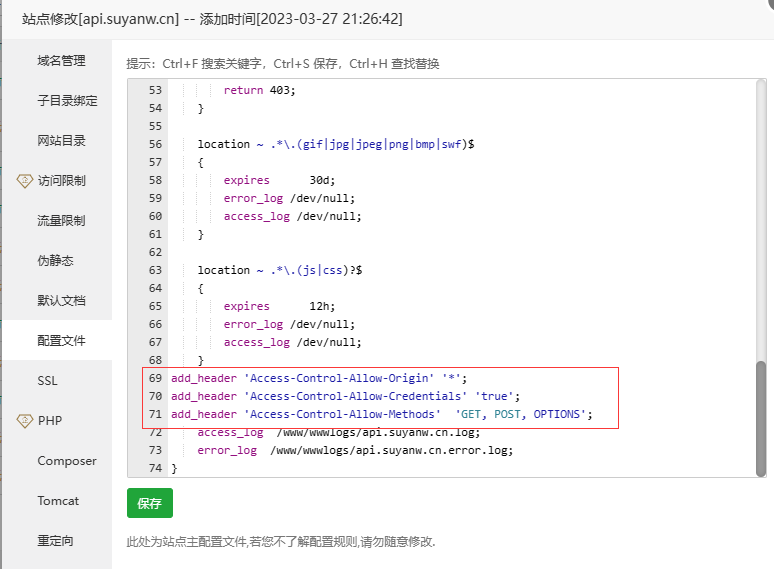Image resolution: width=774 pixels, height=569 pixels.
Task: Click the 配置文件 tab
Action: (x=61, y=341)
